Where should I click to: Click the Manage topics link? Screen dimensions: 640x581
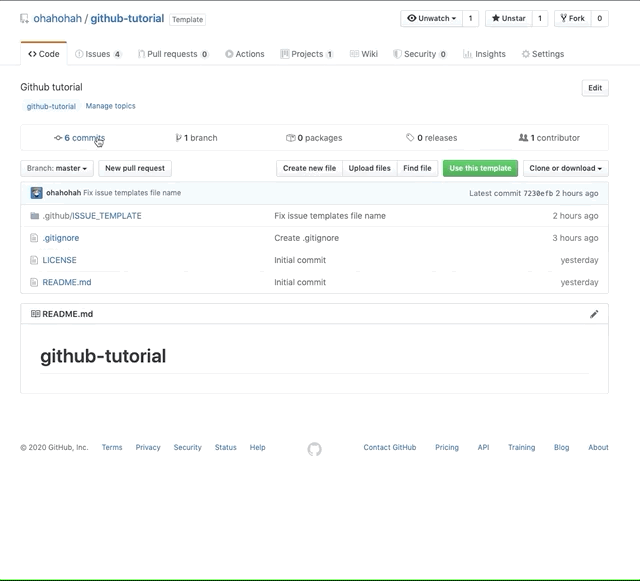(x=111, y=106)
